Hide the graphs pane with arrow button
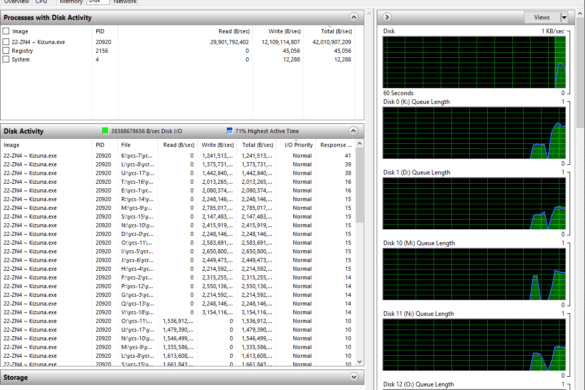The width and height of the screenshot is (585, 390). coord(387,17)
